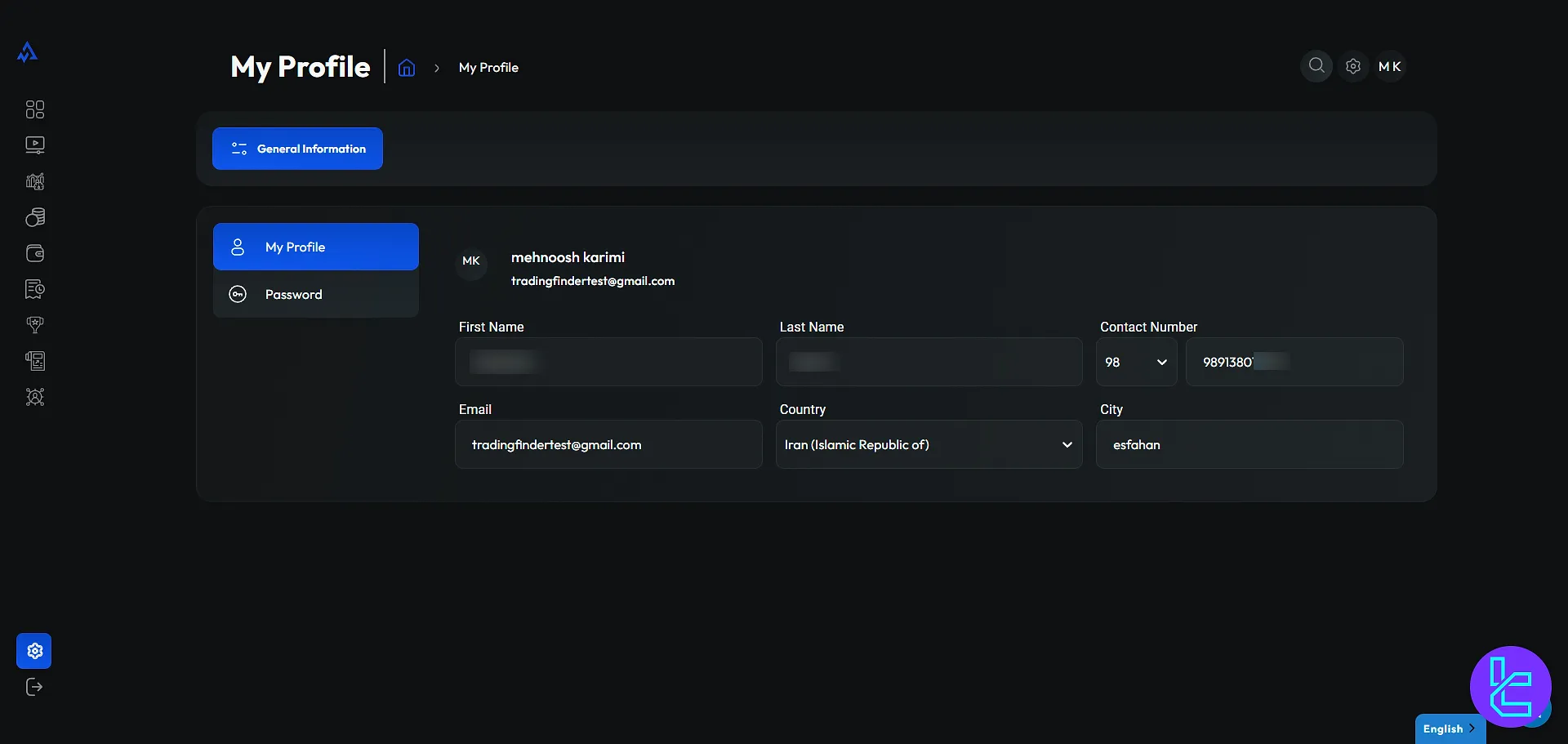Expand the country code 98 dropdown

(1136, 362)
